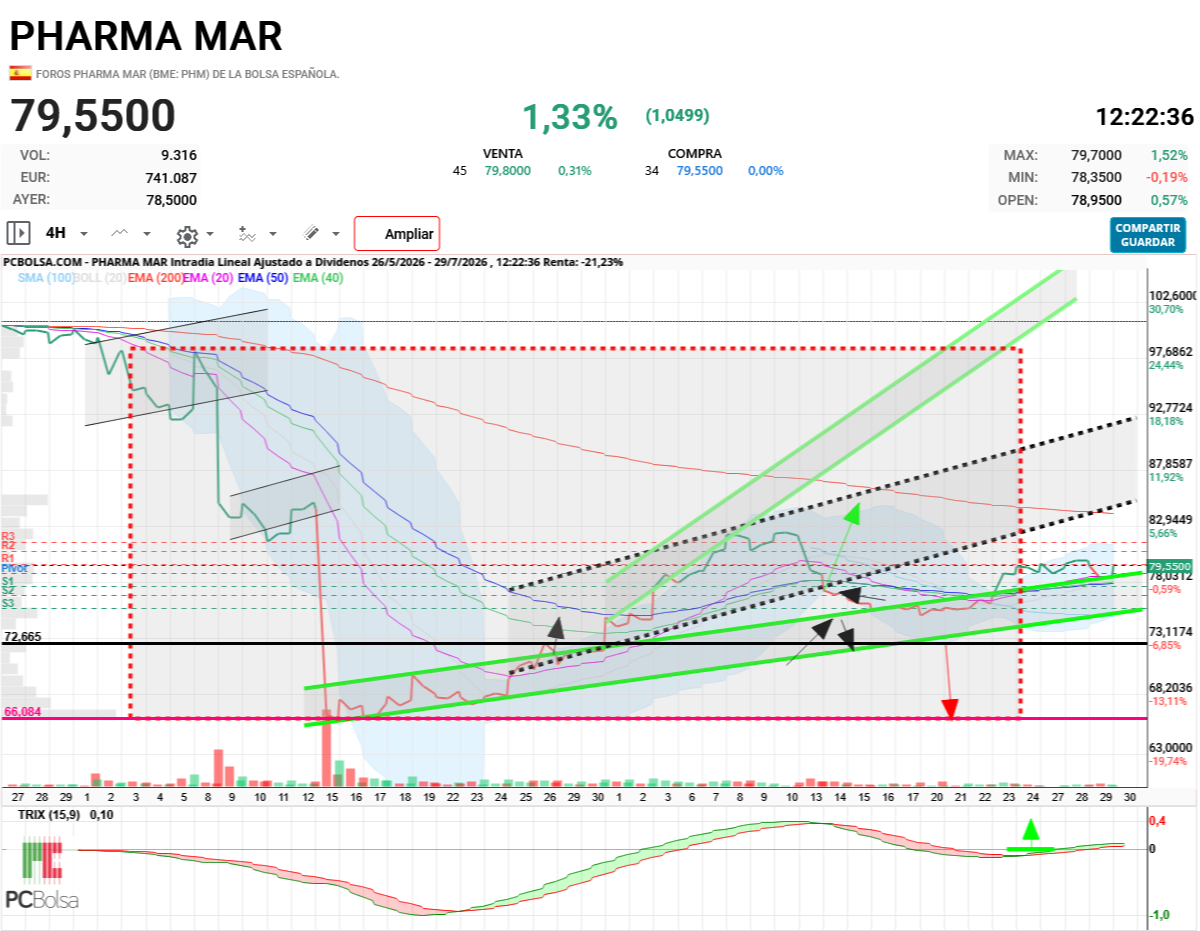Click the VENTA price 79,8000
This screenshot has width=1200, height=931.
[x=508, y=171]
